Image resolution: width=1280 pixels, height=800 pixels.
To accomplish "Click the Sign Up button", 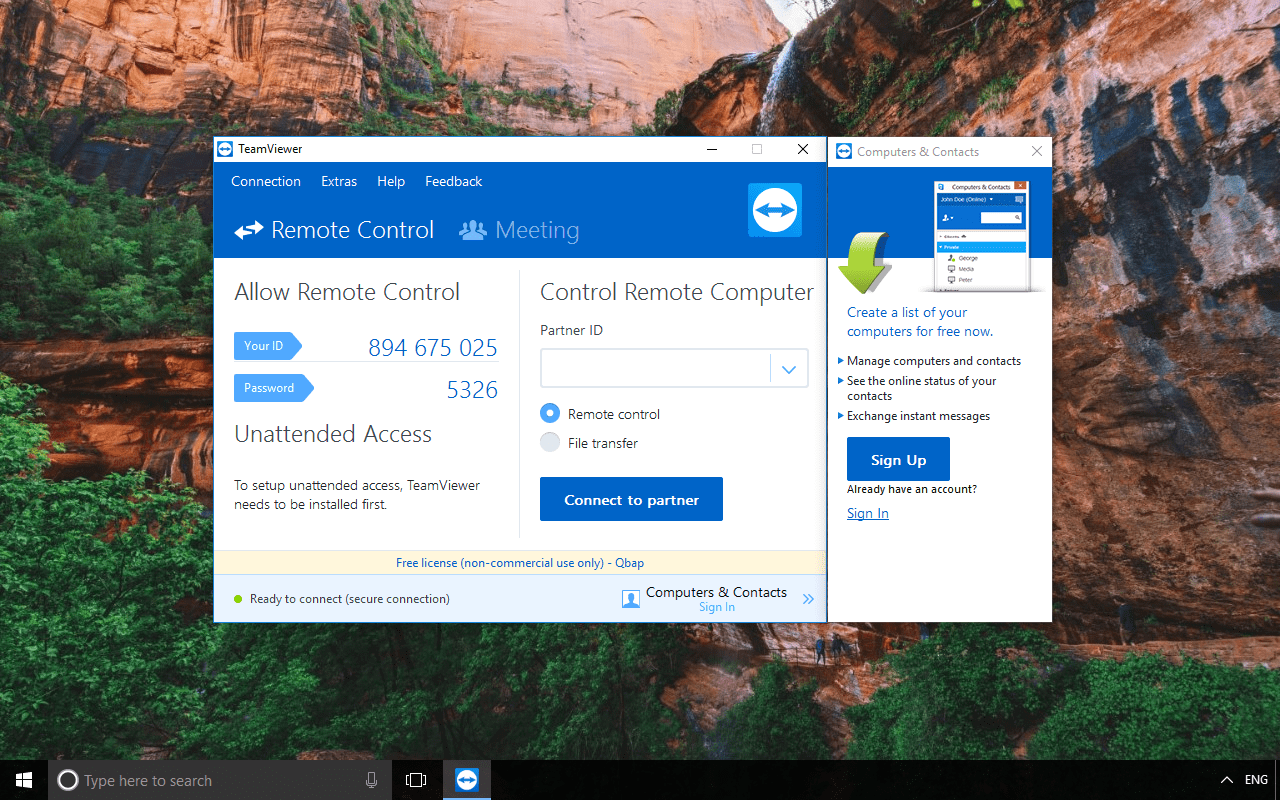I will point(898,459).
